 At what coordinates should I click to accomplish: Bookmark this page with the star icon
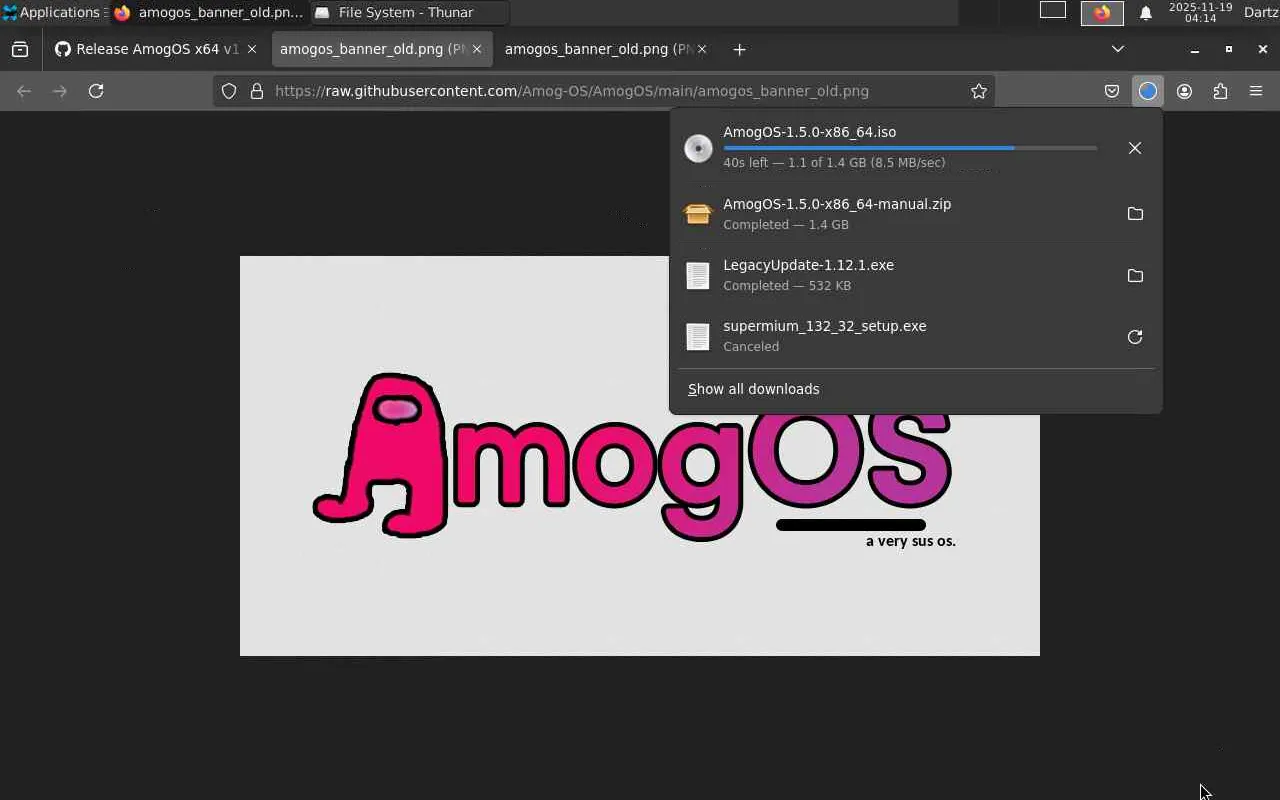[979, 91]
